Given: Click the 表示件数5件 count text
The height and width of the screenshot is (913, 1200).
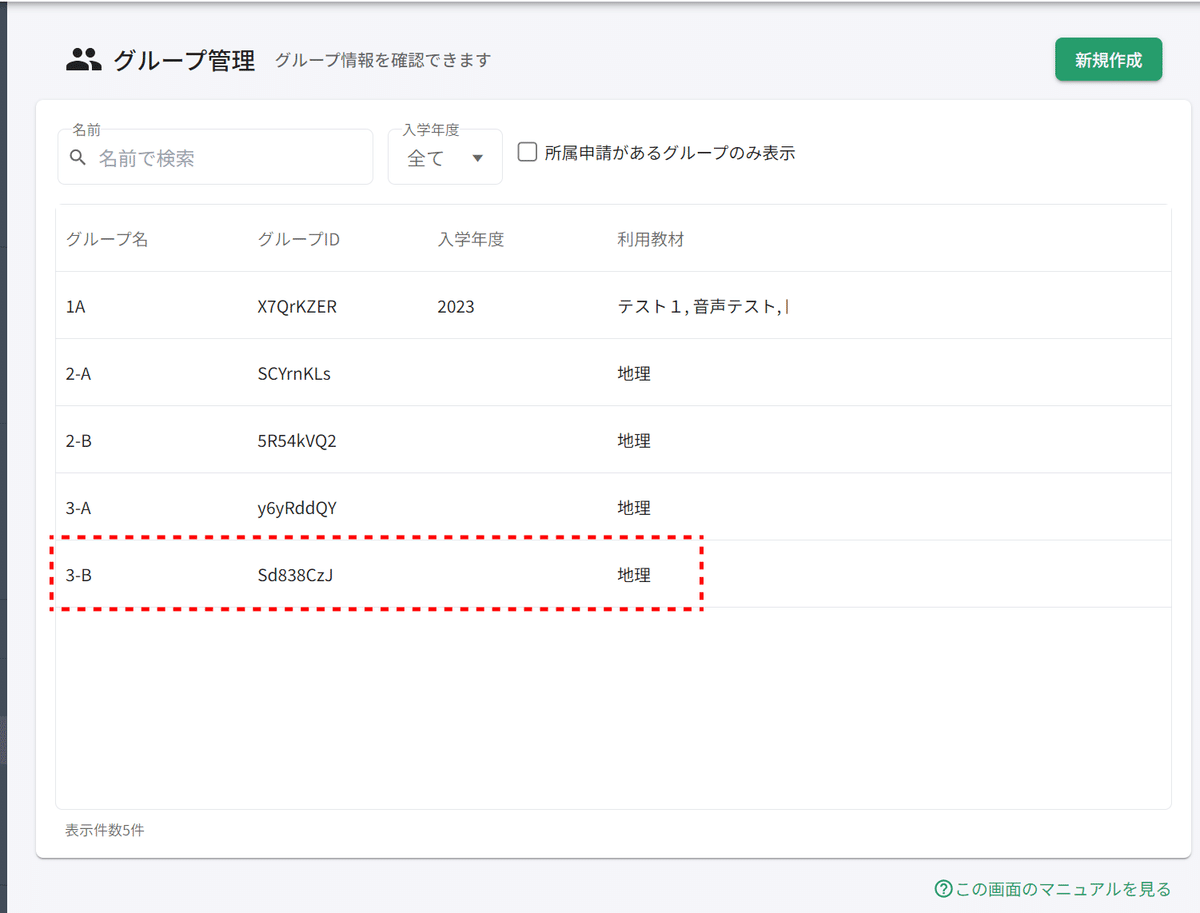Looking at the screenshot, I should pyautogui.click(x=105, y=830).
